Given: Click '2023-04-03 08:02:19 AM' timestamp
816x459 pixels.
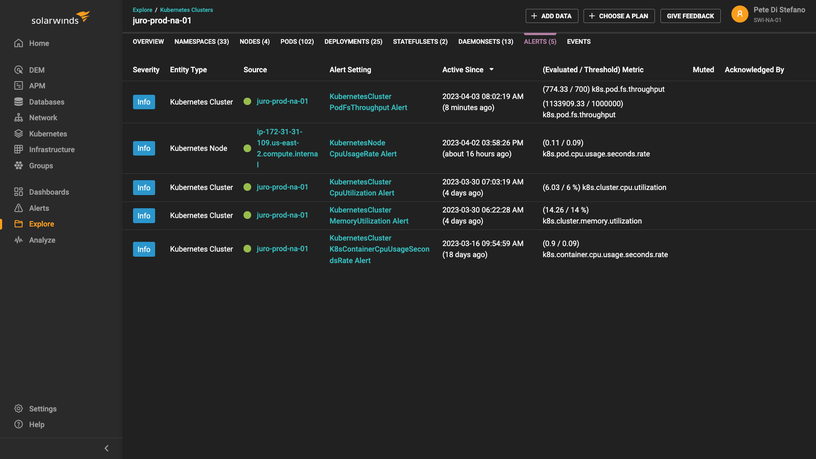Looking at the screenshot, I should click(483, 96).
